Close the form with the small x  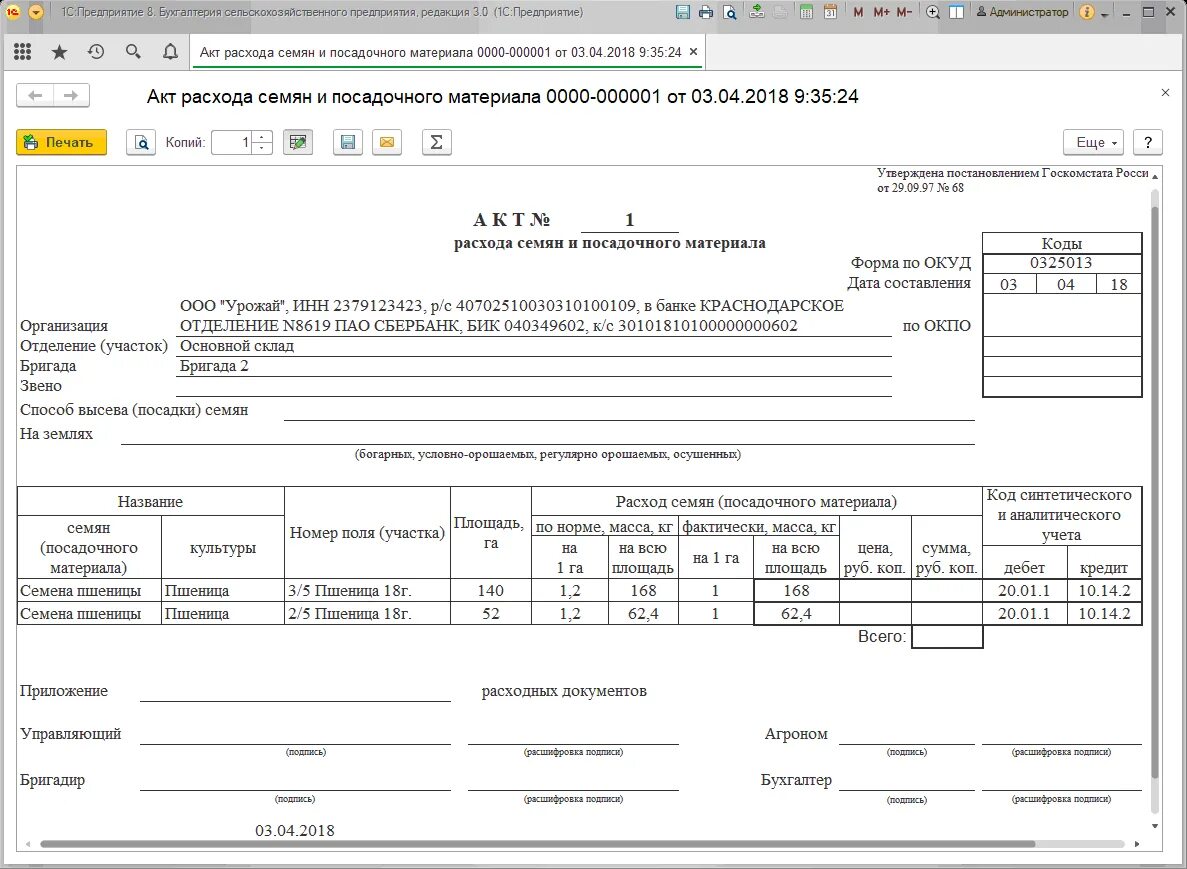click(1165, 92)
